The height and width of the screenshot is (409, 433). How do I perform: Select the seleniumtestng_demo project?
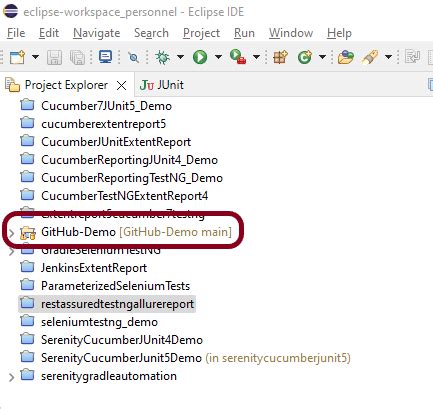[x=99, y=322]
